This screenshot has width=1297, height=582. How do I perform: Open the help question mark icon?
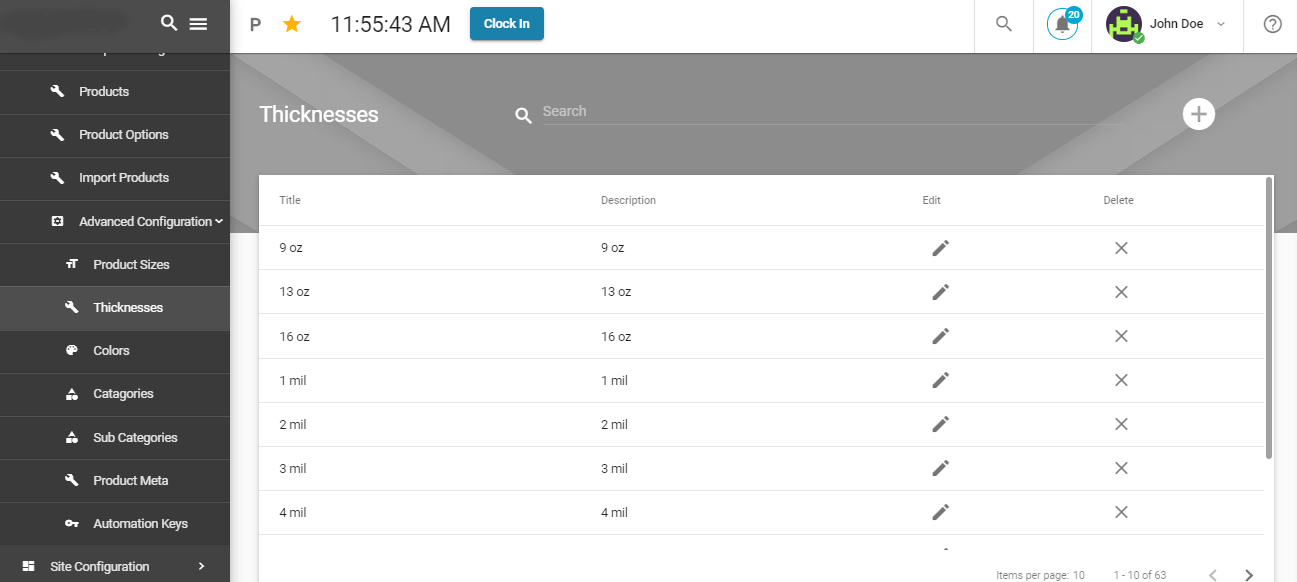[x=1272, y=25]
